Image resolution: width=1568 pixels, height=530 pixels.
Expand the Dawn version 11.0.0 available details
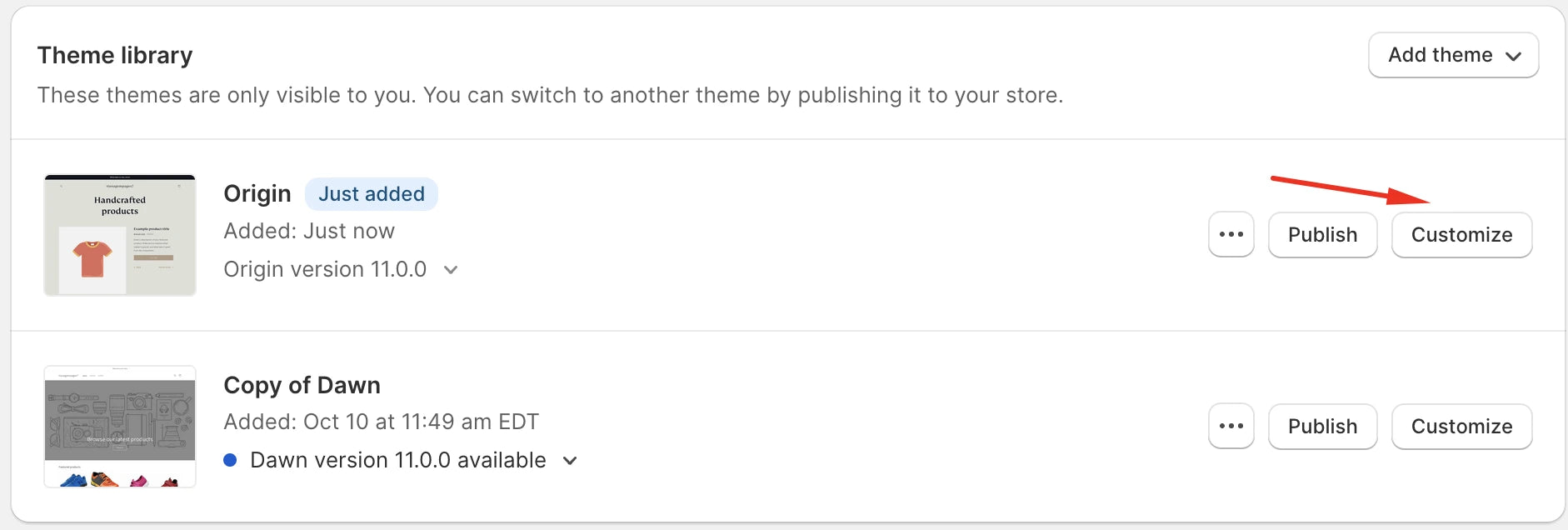[570, 460]
